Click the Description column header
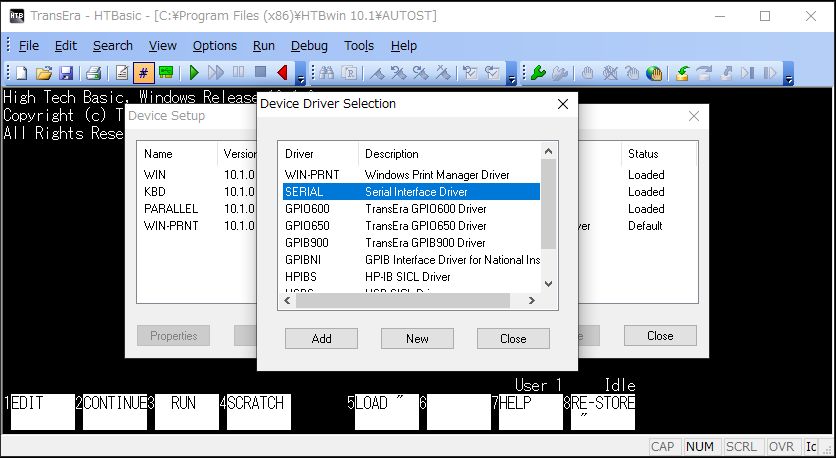This screenshot has width=836, height=458. point(449,154)
